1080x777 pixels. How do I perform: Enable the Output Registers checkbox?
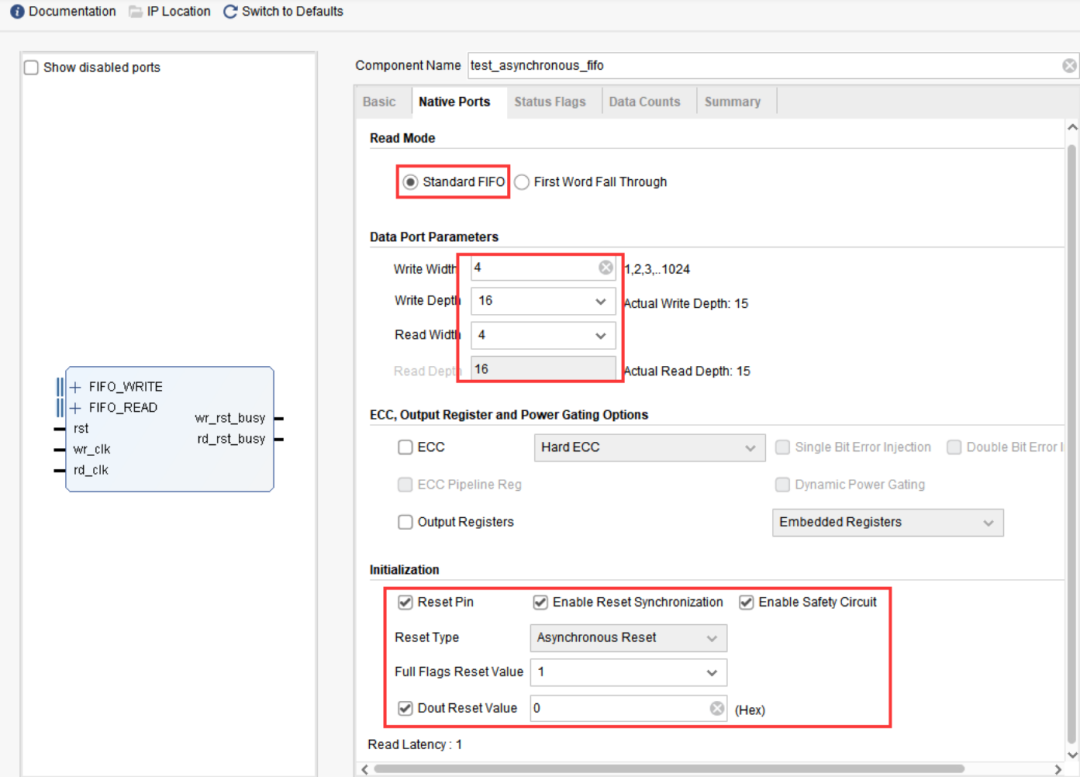pyautogui.click(x=405, y=522)
